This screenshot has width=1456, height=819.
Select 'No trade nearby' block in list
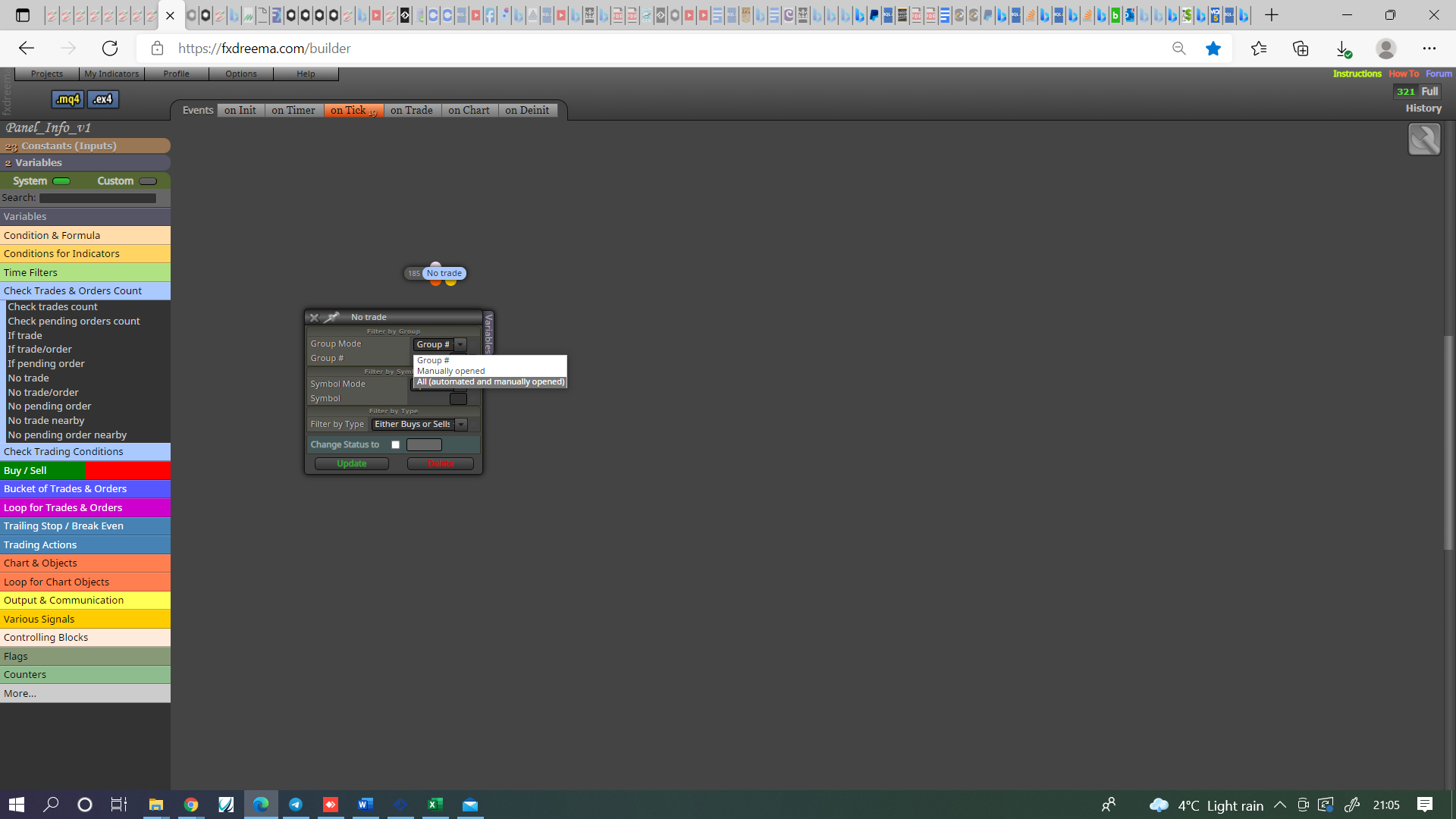tap(46, 421)
